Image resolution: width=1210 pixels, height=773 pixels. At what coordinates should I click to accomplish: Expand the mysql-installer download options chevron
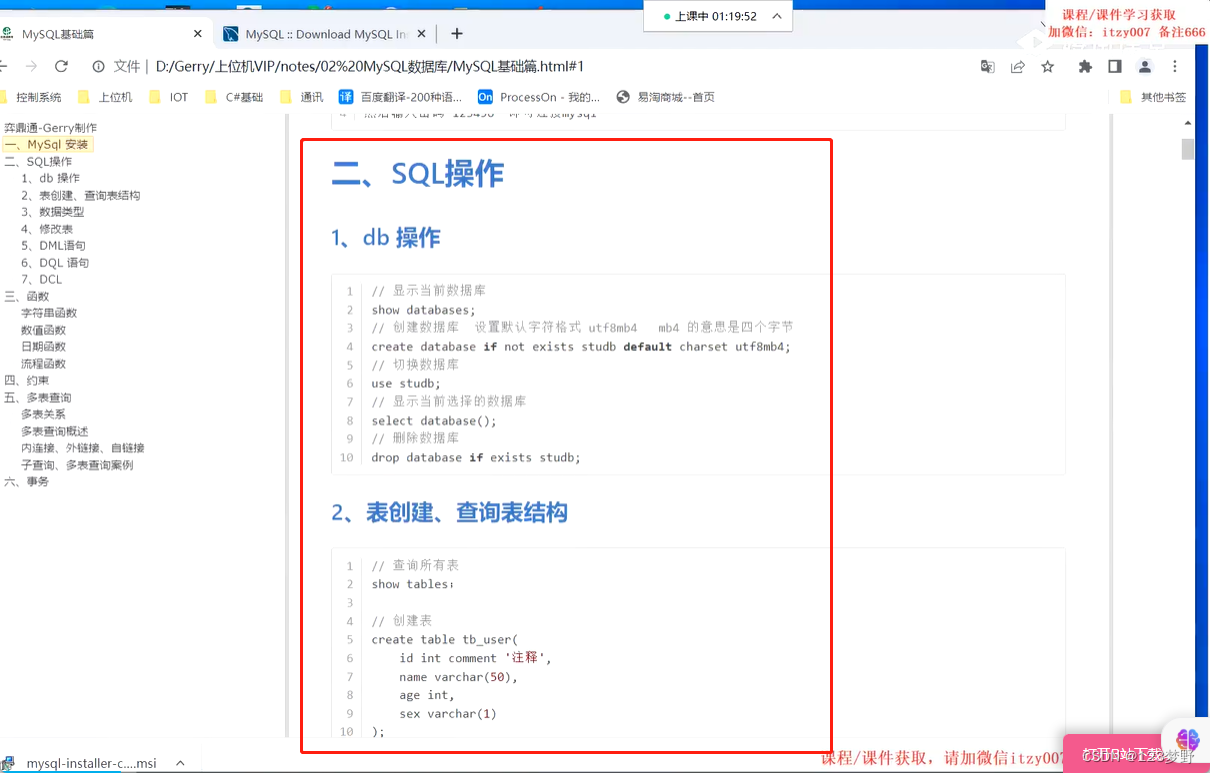coord(180,762)
